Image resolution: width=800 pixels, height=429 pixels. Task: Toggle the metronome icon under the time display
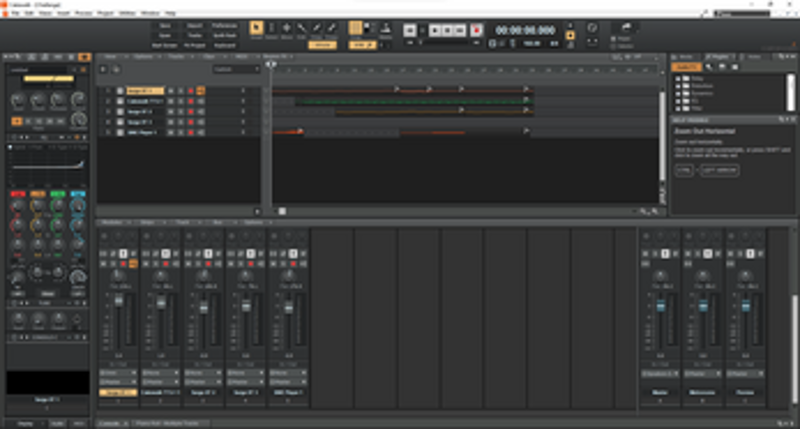[x=513, y=44]
